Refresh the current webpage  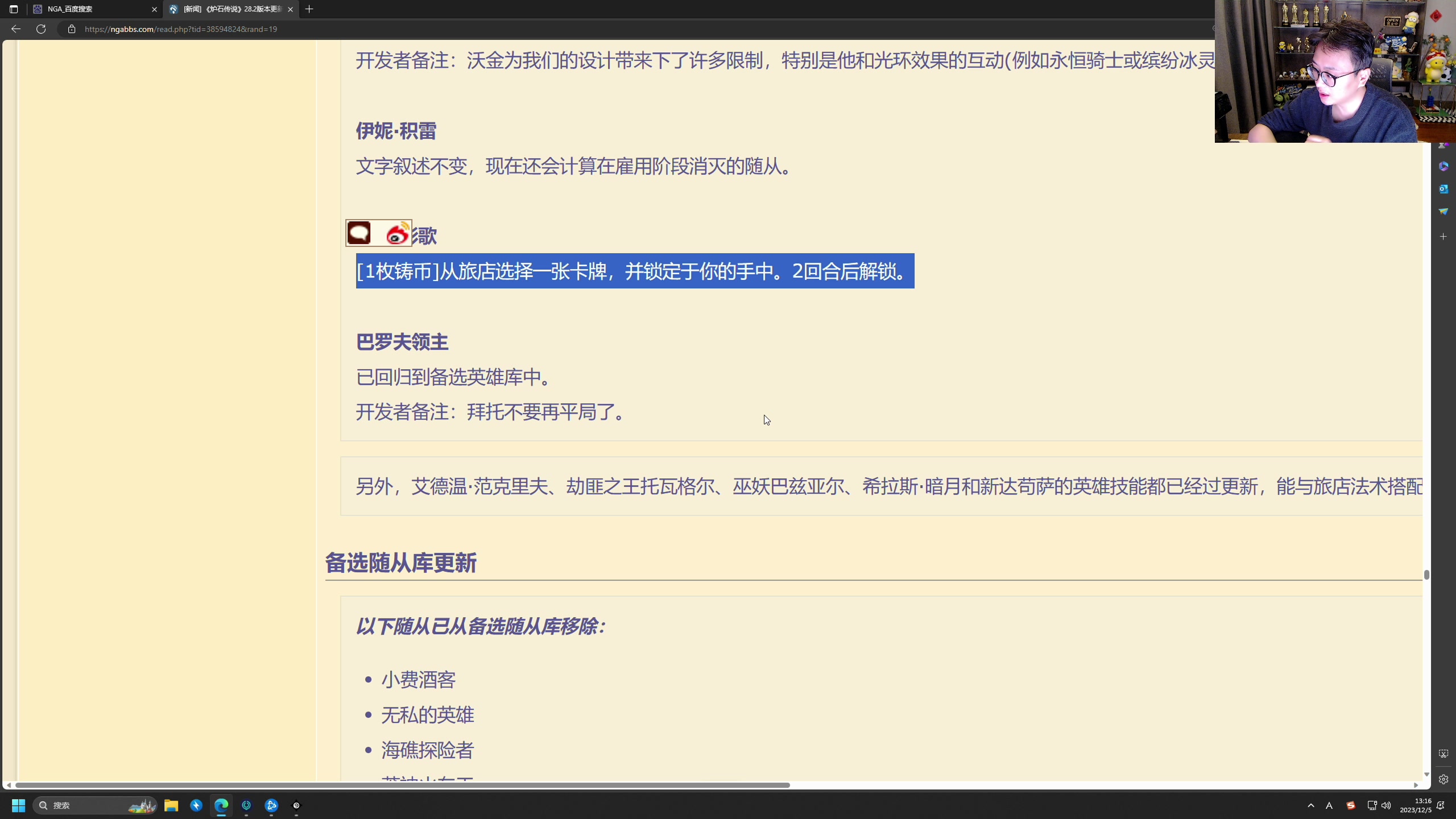point(40,28)
